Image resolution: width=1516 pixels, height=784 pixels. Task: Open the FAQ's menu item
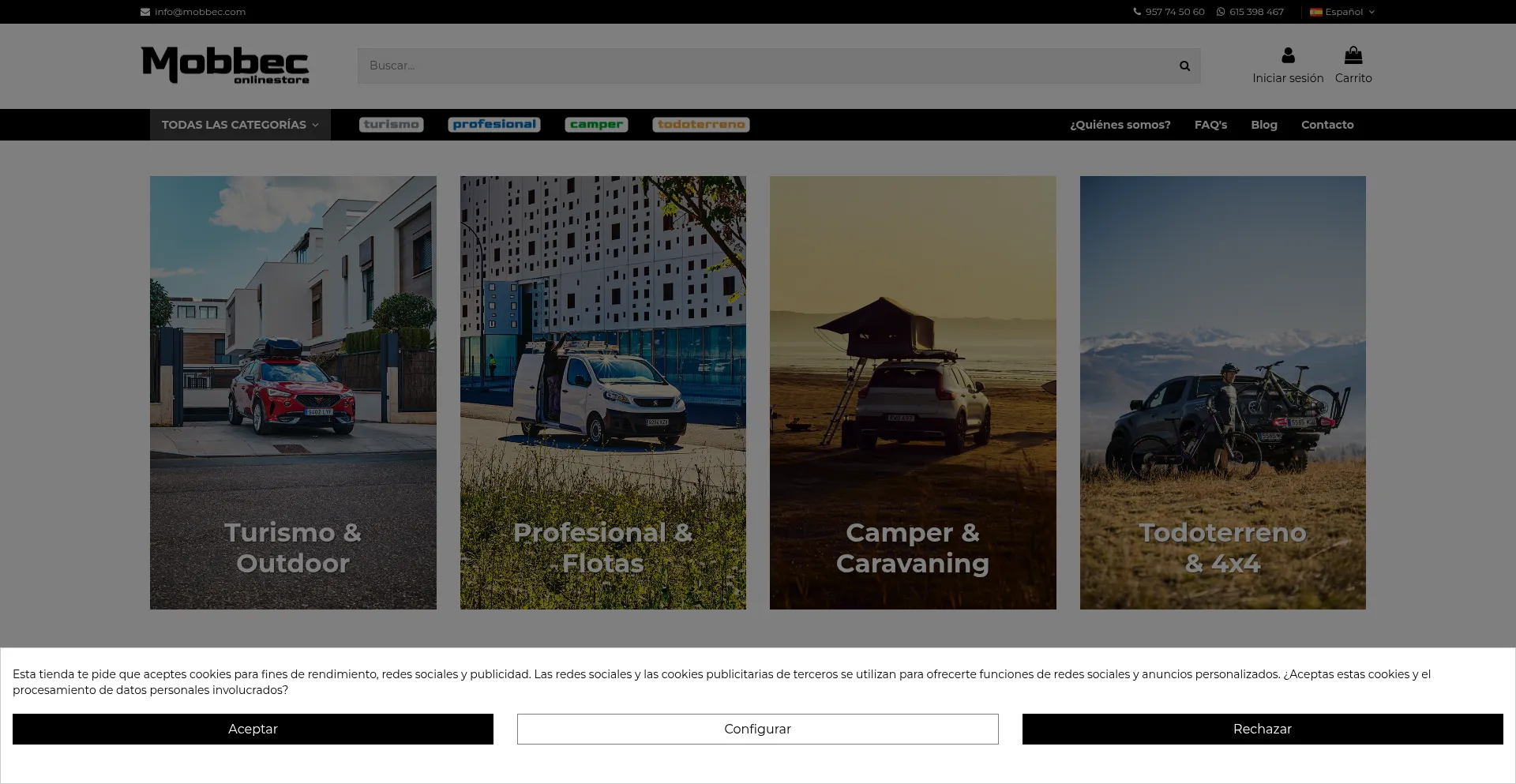click(x=1210, y=125)
